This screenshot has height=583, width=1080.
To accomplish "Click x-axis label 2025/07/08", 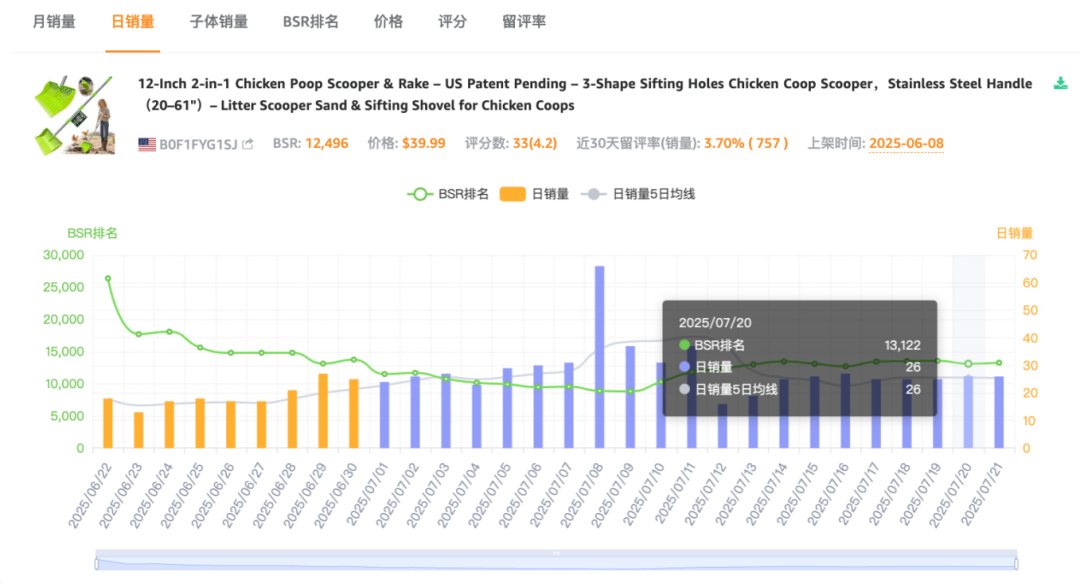I will pyautogui.click(x=582, y=495).
